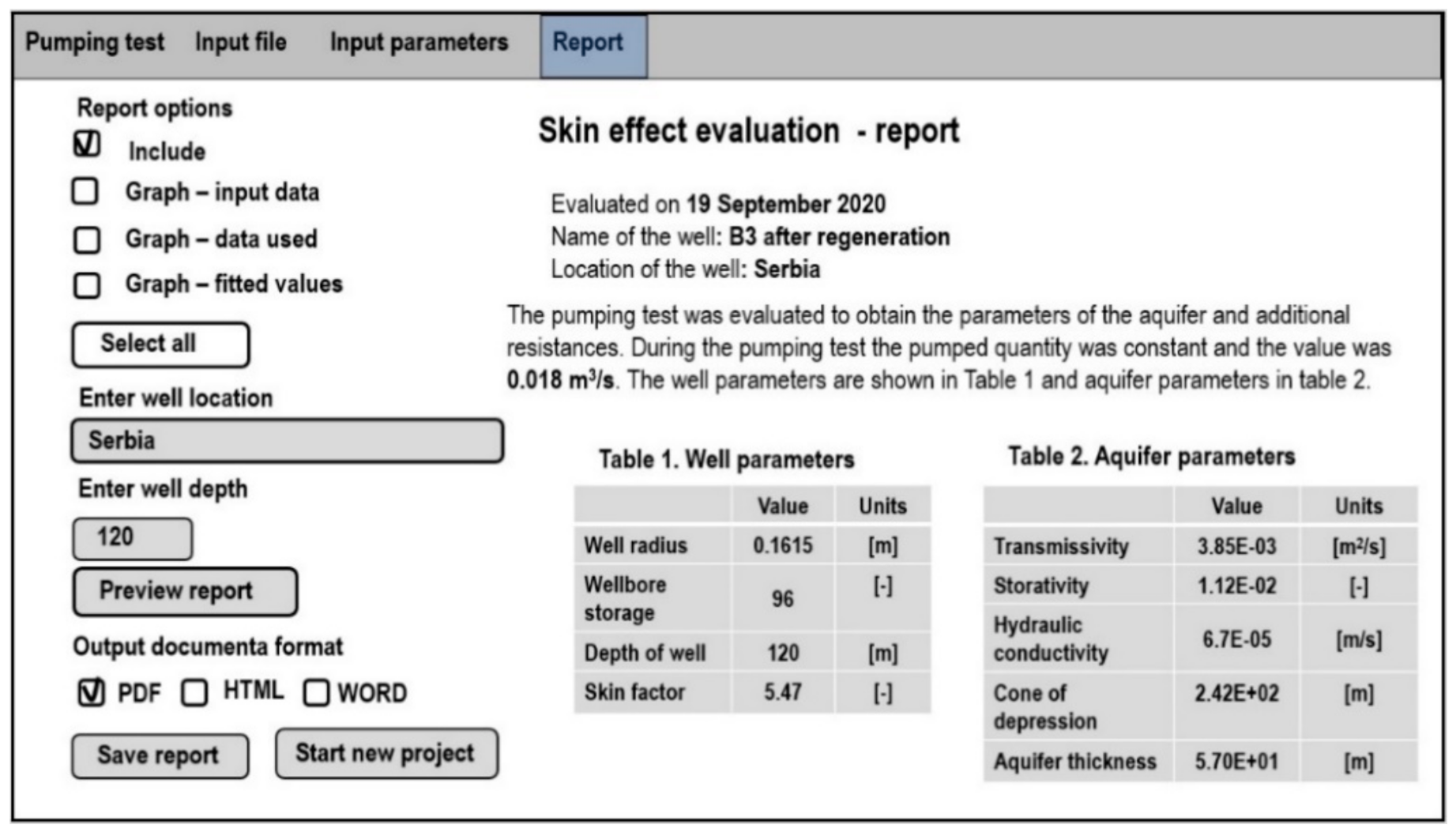Click the Preview report button

pos(185,592)
